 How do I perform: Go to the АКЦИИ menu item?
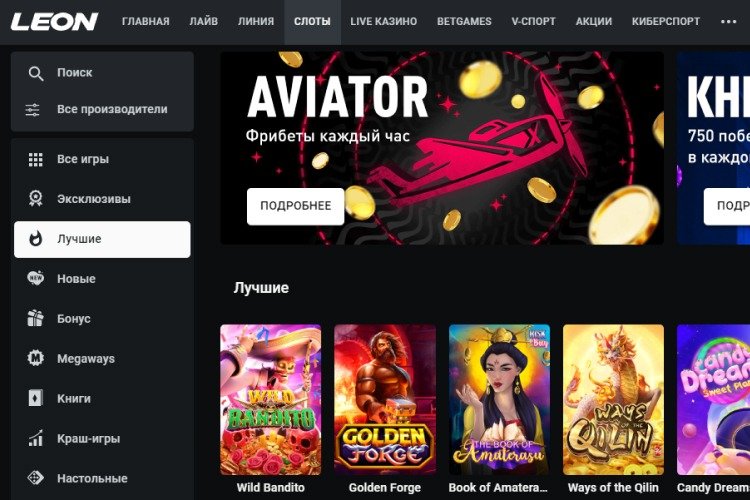pyautogui.click(x=594, y=22)
